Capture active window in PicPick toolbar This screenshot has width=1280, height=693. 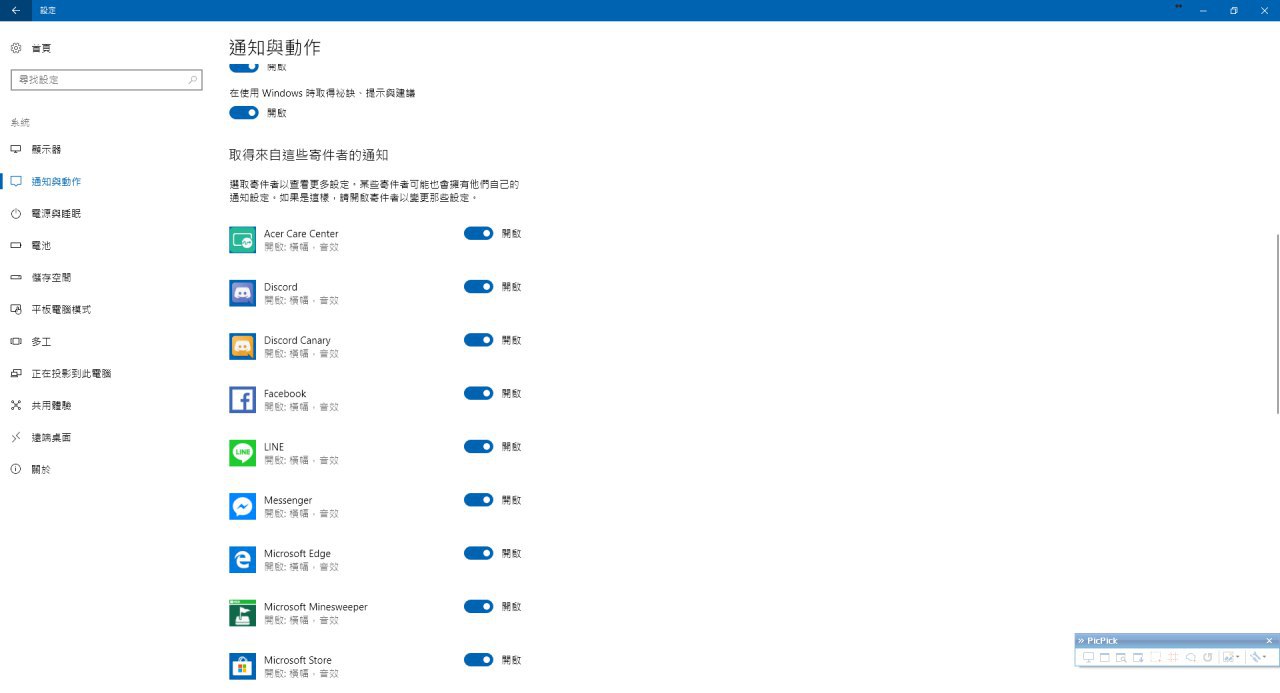(x=1105, y=657)
